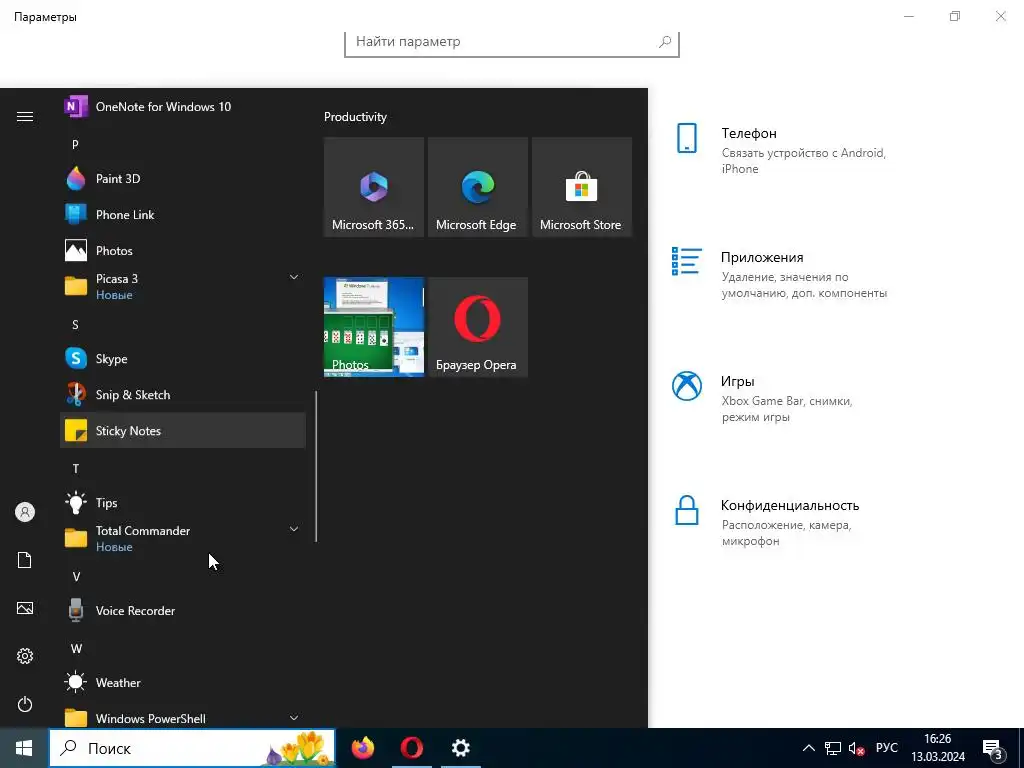
Task: Click the Productivity group title
Action: click(x=355, y=117)
